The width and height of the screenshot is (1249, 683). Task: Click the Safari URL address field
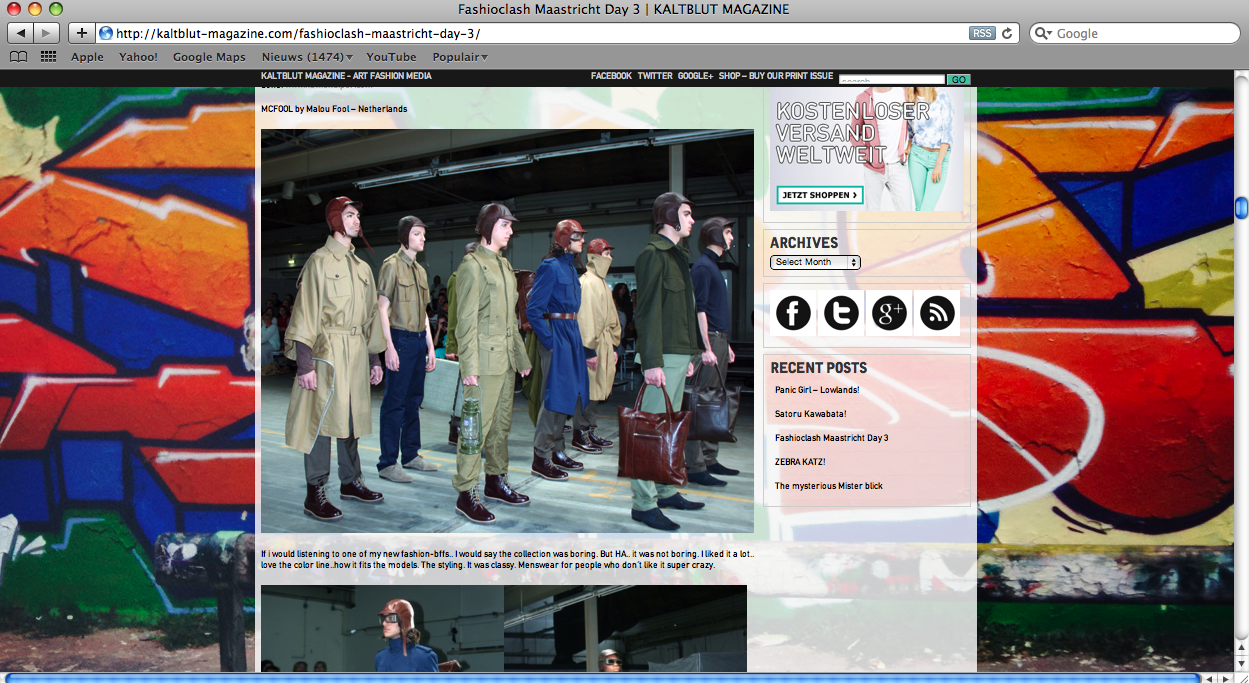pos(540,33)
